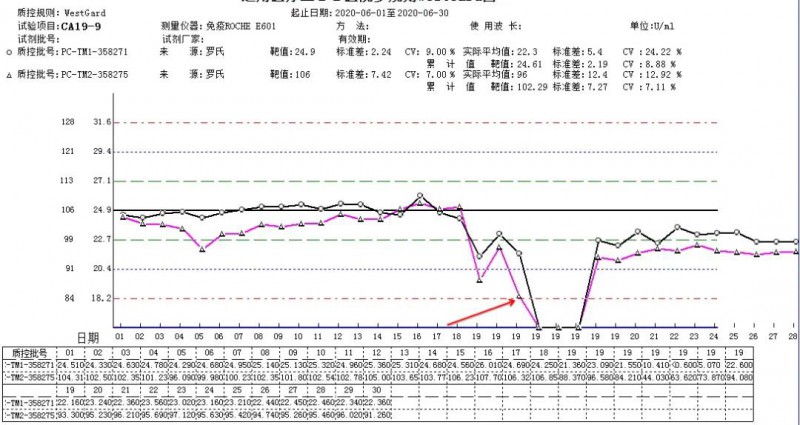Click the target value '靶值:24.9'
The image size is (800, 425).
[x=292, y=52]
